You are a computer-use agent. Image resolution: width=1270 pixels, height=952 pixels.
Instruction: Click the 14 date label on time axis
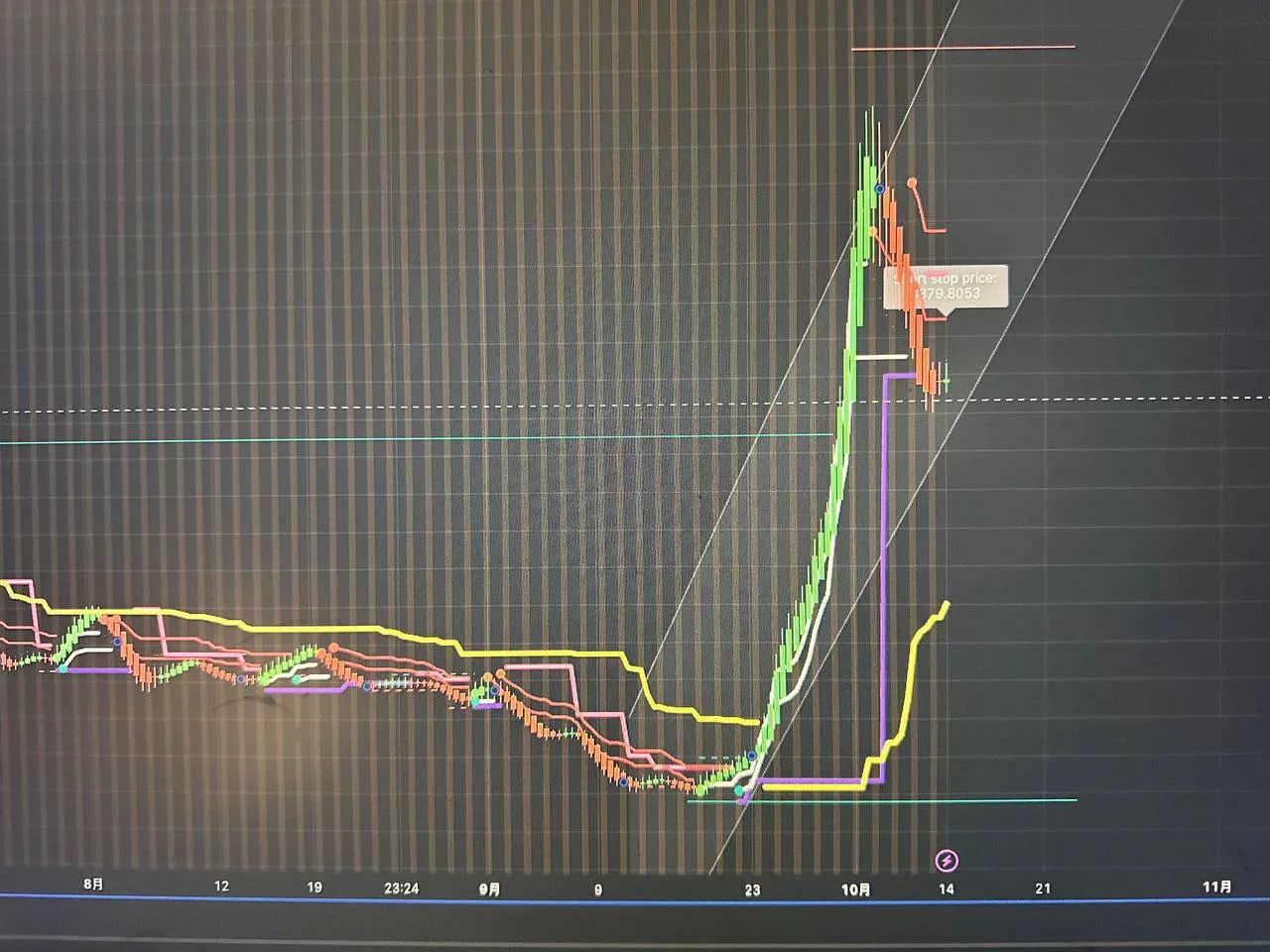pyautogui.click(x=947, y=889)
